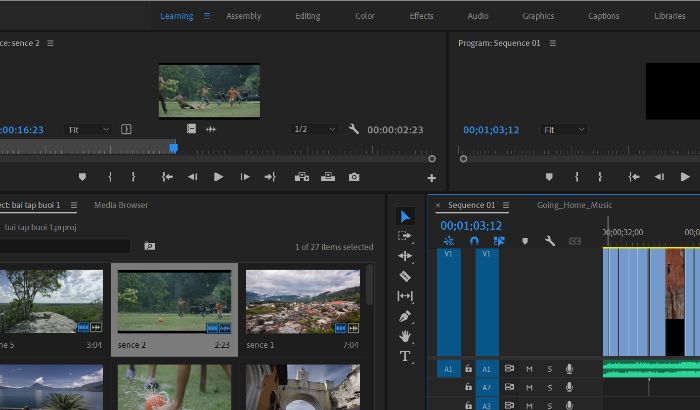Image resolution: width=700 pixels, height=410 pixels.
Task: Switch to Going_Home_Music timeline tab
Action: (574, 205)
